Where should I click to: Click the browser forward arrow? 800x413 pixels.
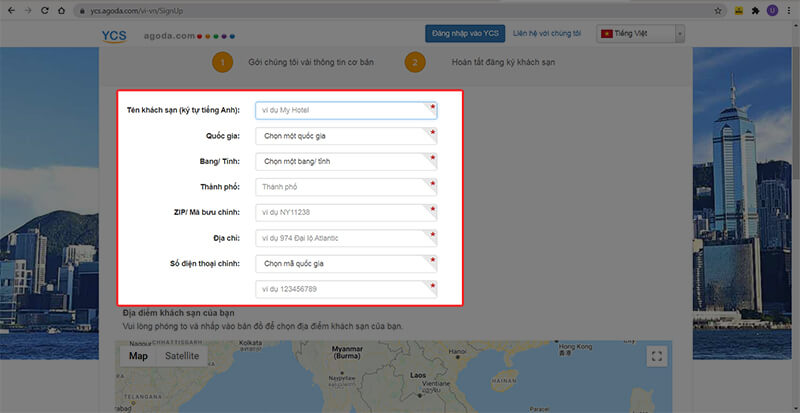29,10
